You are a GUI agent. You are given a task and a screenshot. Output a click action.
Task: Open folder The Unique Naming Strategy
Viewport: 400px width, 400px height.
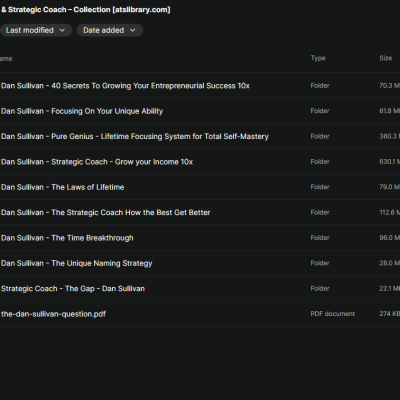pos(77,263)
